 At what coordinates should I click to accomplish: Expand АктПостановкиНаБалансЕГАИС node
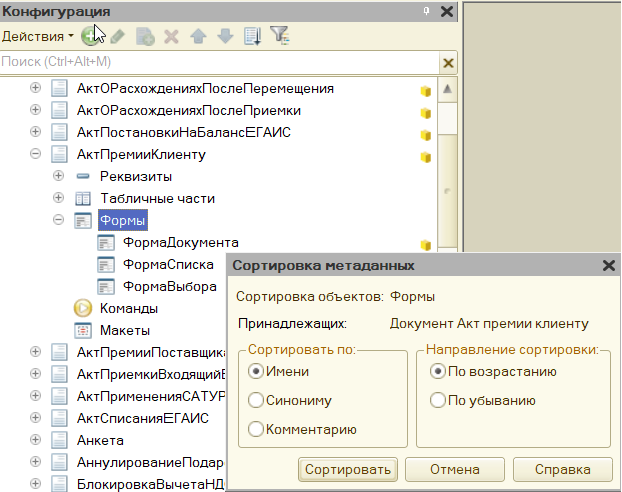[35, 131]
